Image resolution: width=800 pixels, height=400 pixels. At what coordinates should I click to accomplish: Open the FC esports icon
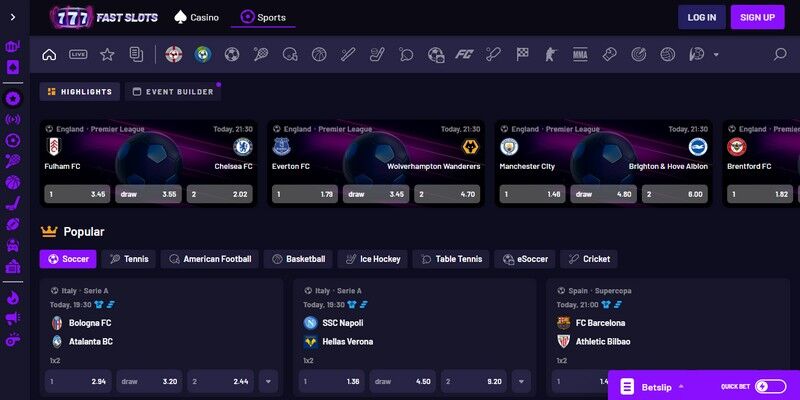pyautogui.click(x=464, y=54)
